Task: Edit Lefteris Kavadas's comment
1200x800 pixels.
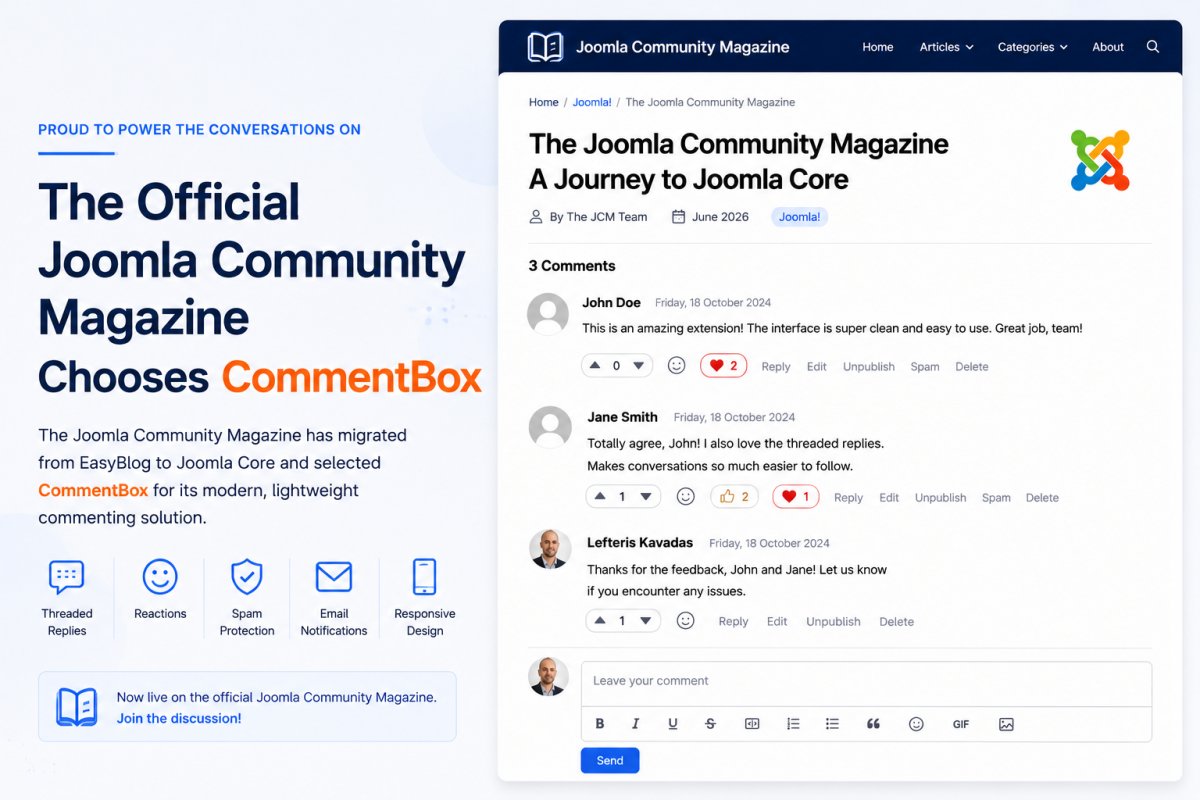Action: click(777, 622)
